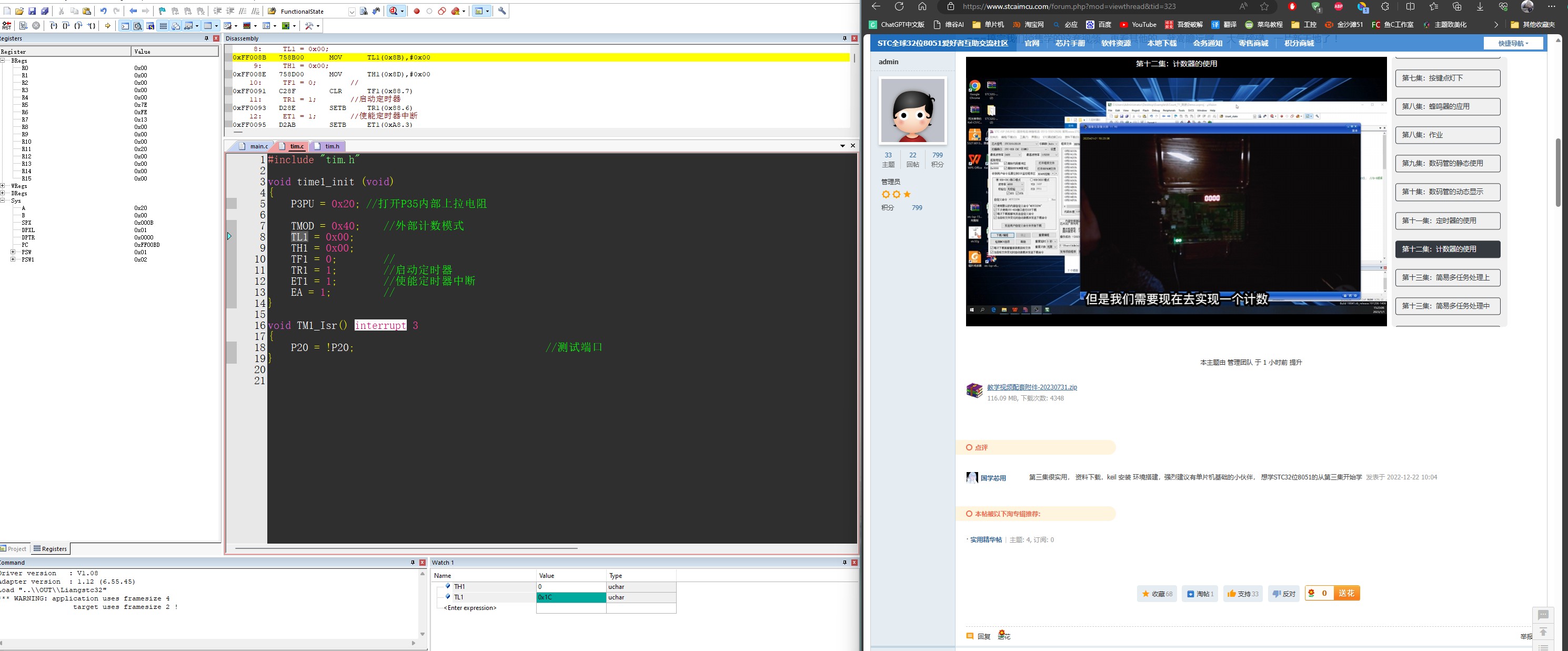This screenshot has height=651, width=1568.
Task: Reset the CPU with the RST icon
Action: [x=7, y=26]
